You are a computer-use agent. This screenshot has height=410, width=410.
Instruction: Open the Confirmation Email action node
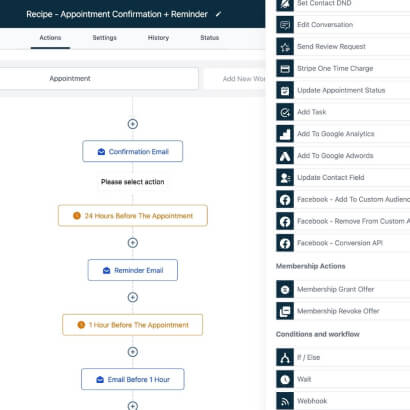pos(133,151)
